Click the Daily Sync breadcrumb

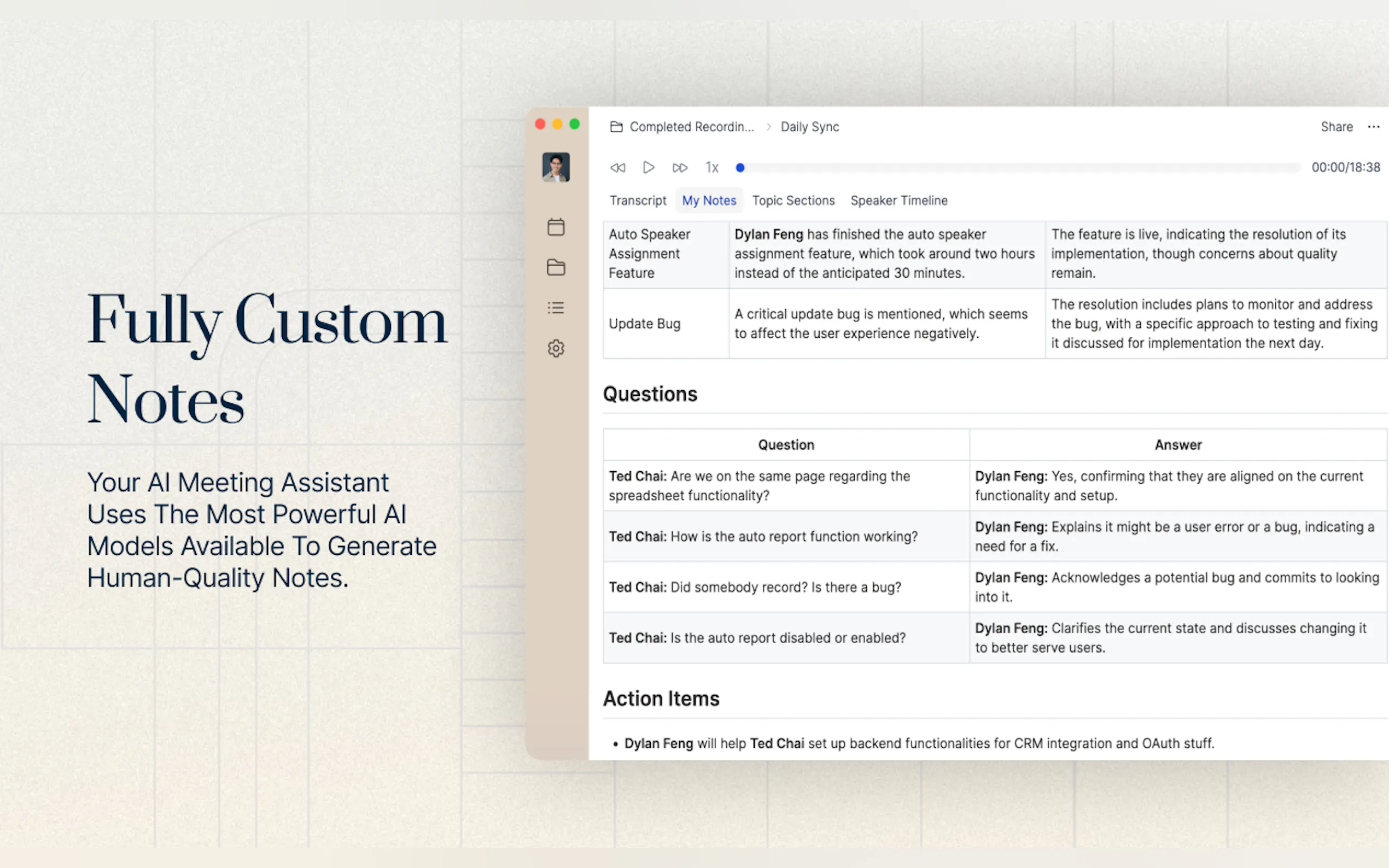(809, 127)
